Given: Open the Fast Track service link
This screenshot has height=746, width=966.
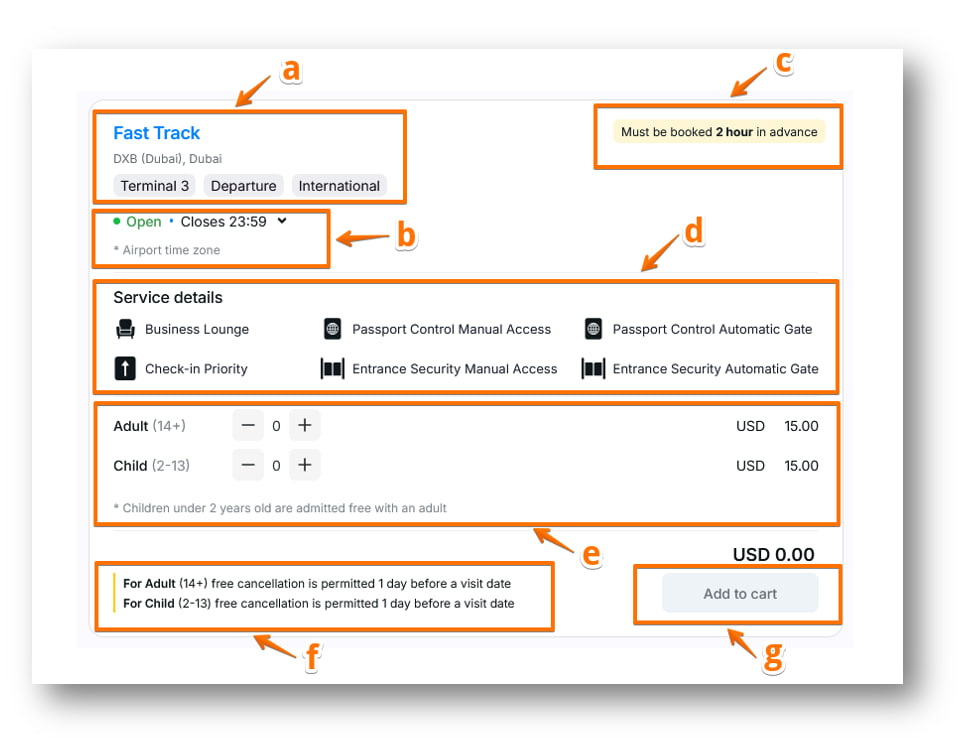Looking at the screenshot, I should click(x=157, y=133).
